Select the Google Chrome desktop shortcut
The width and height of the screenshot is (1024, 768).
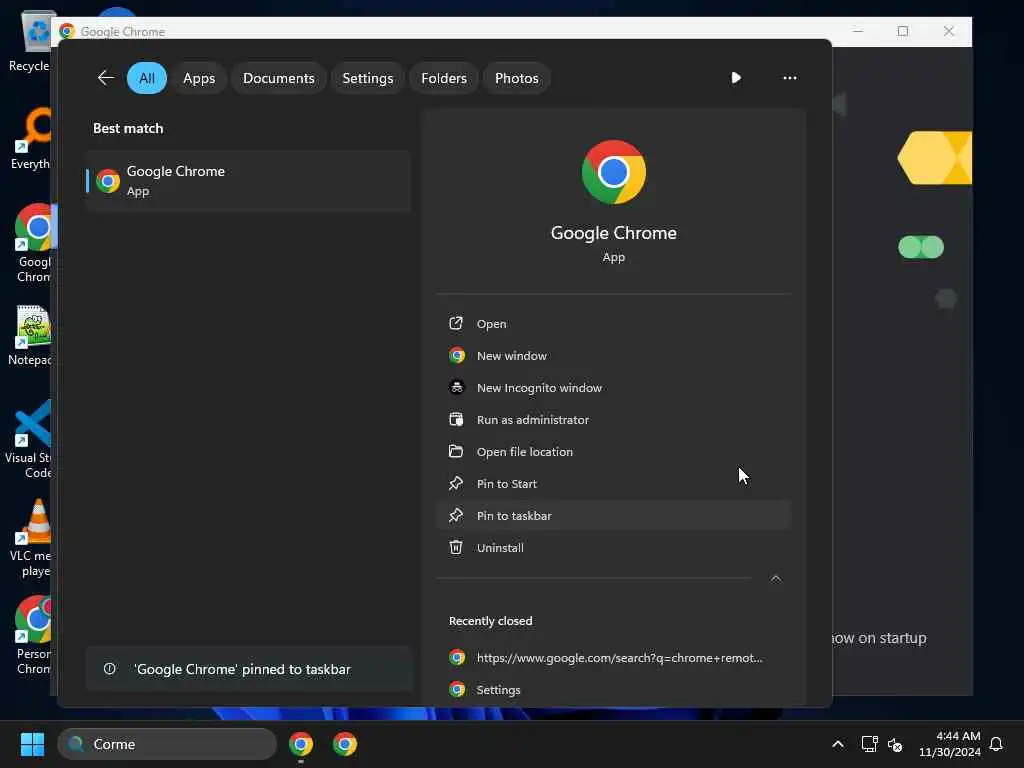pyautogui.click(x=34, y=243)
